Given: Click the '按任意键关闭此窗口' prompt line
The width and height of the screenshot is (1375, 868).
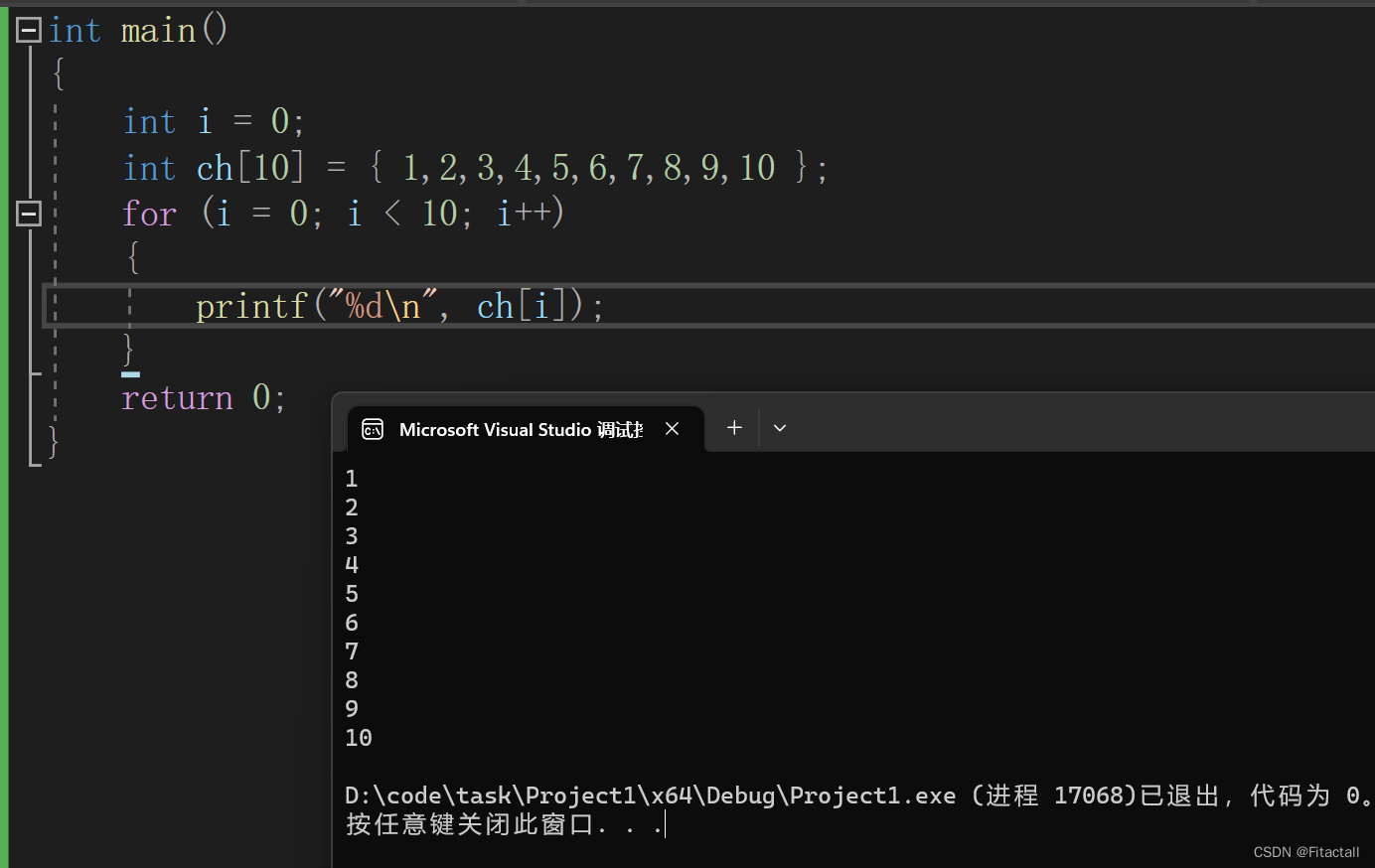Looking at the screenshot, I should click(504, 824).
